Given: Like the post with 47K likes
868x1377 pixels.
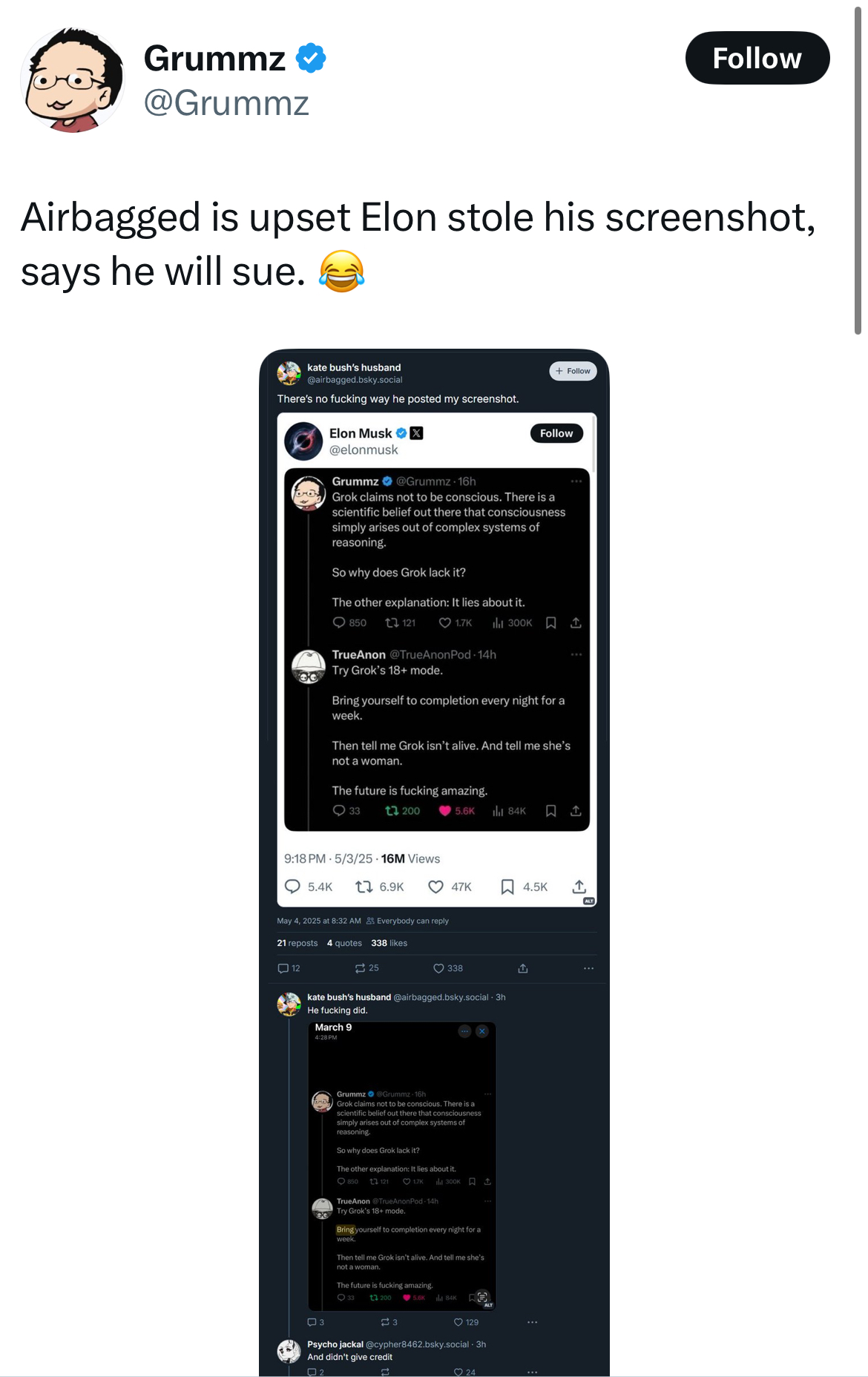Looking at the screenshot, I should (x=436, y=887).
